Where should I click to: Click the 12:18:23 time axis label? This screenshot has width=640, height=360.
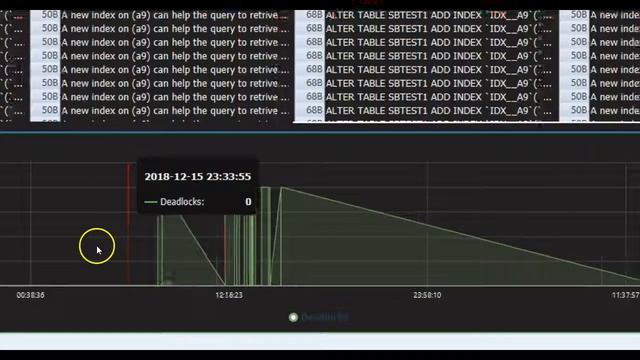[229, 295]
